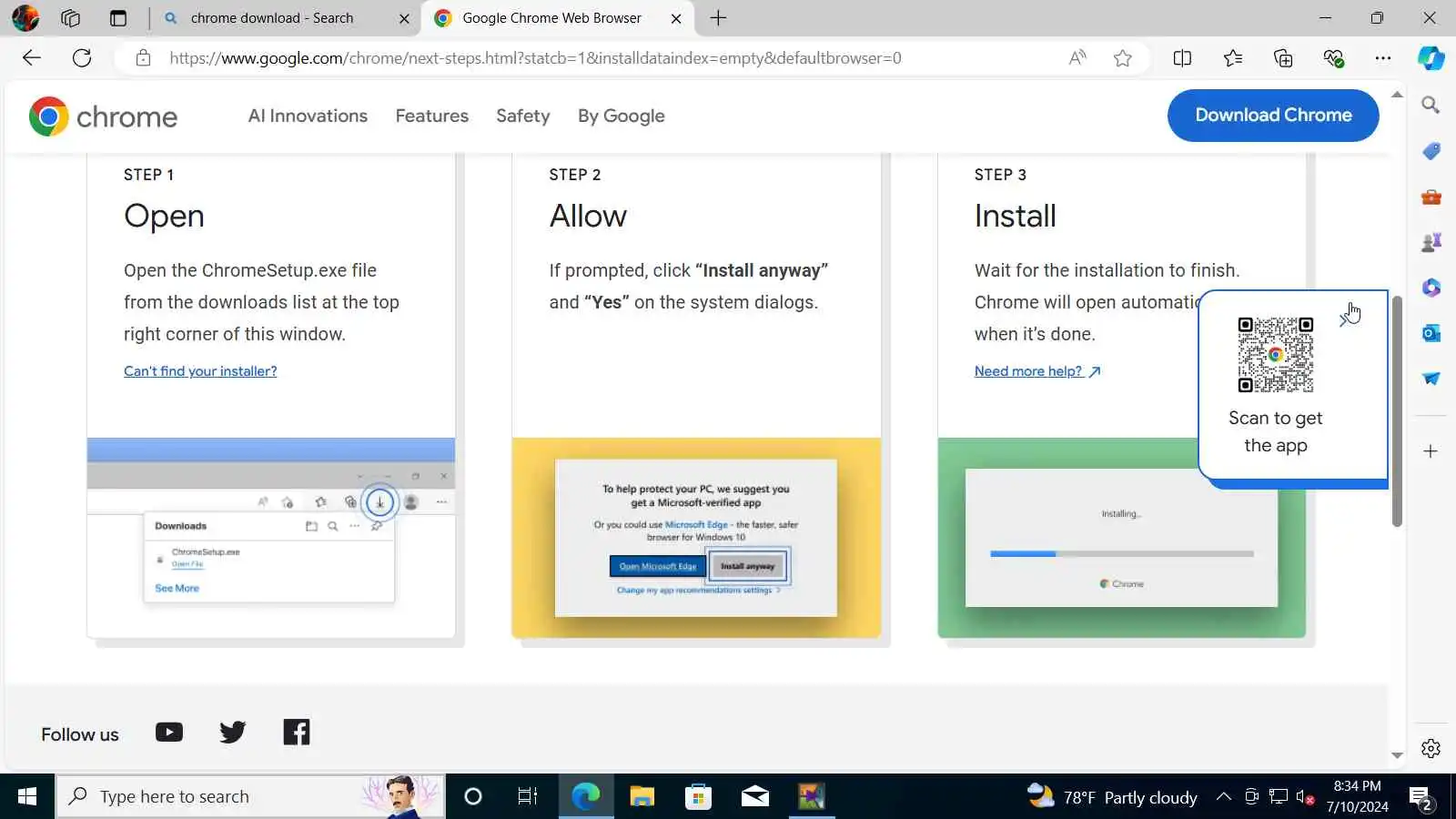Refresh the current page
1456x819 pixels.
82,58
